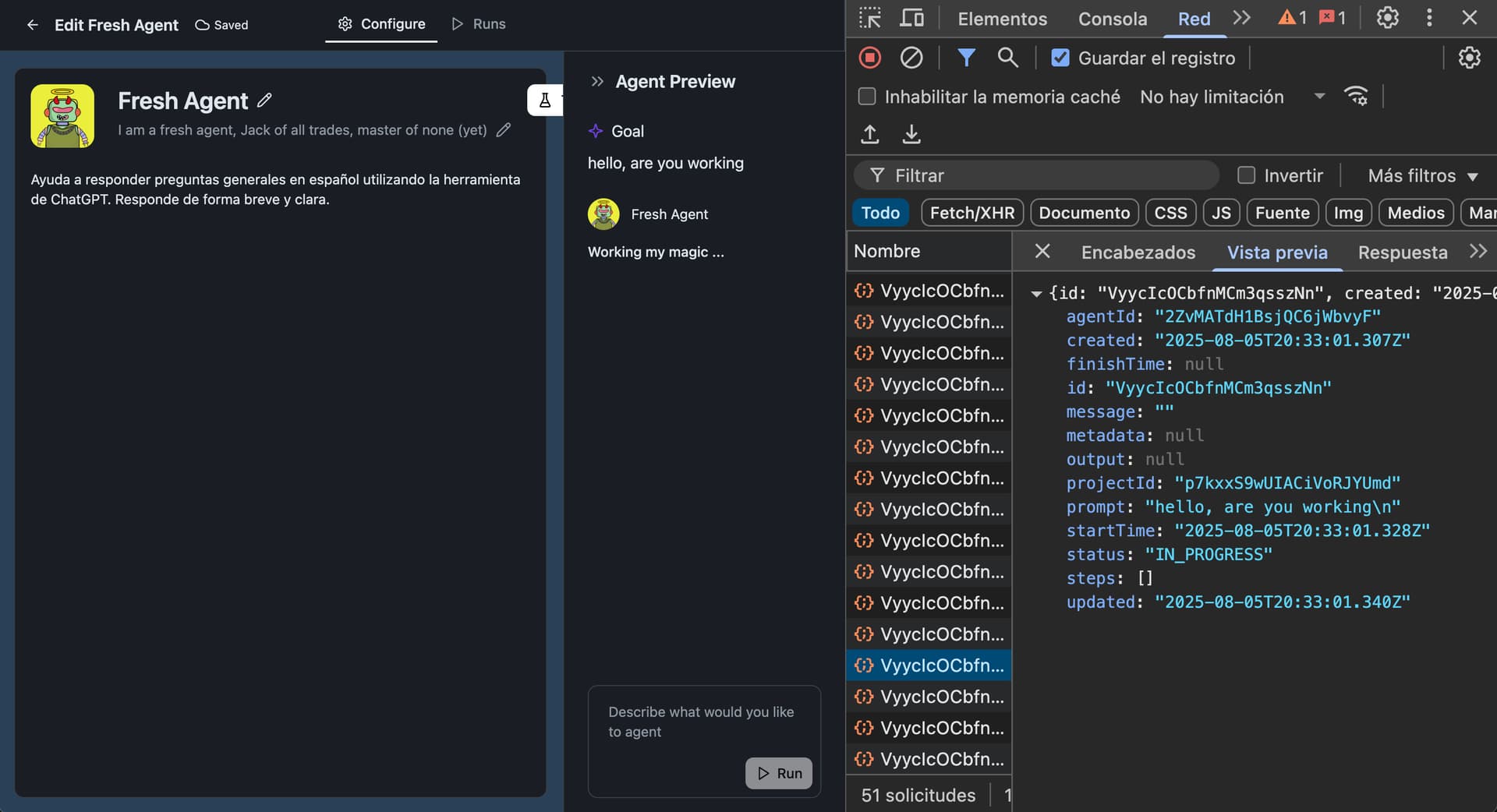This screenshot has width=1497, height=812.
Task: Open network conditions wifi icon
Action: click(1356, 97)
